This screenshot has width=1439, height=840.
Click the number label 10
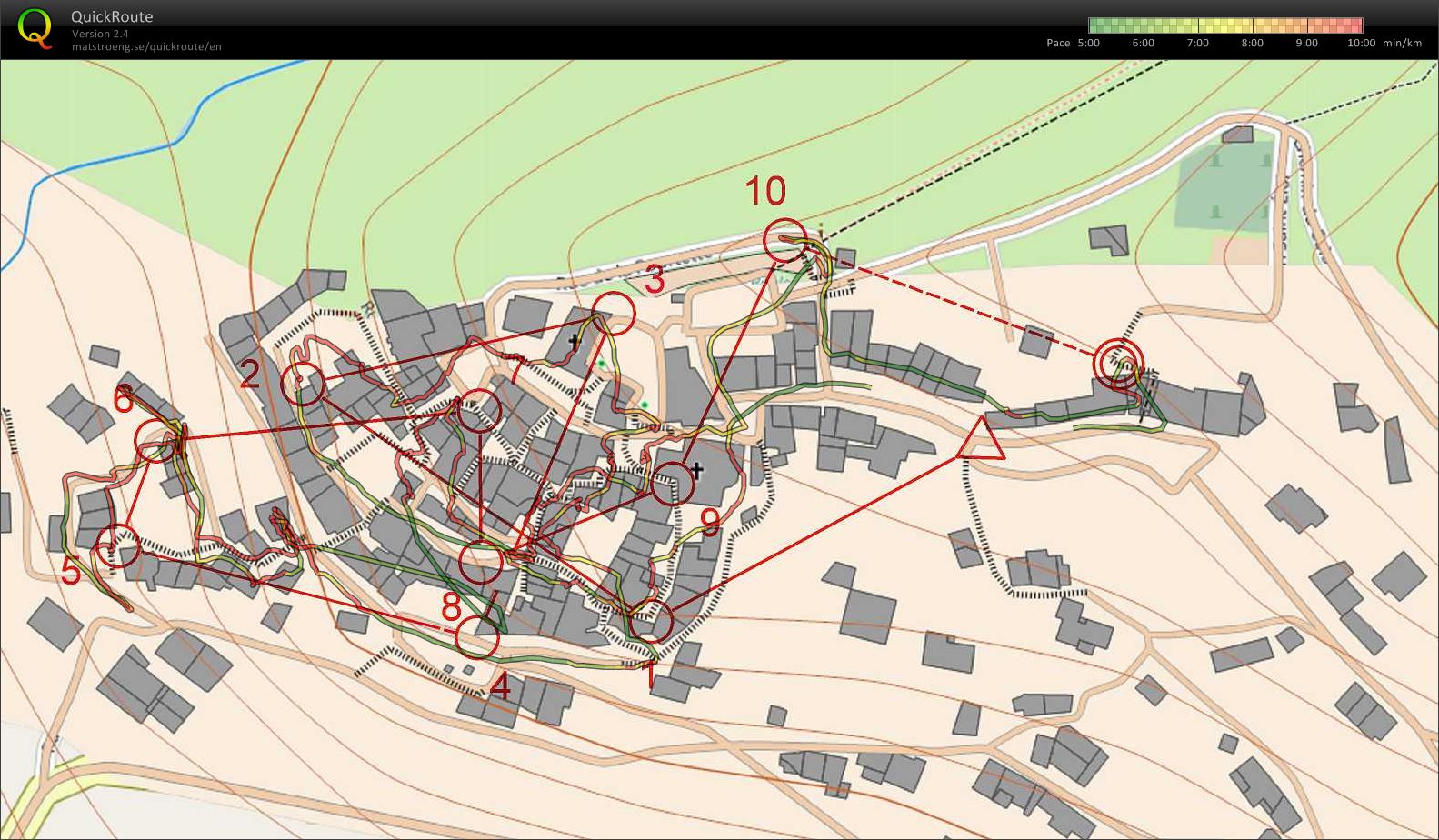[x=766, y=192]
